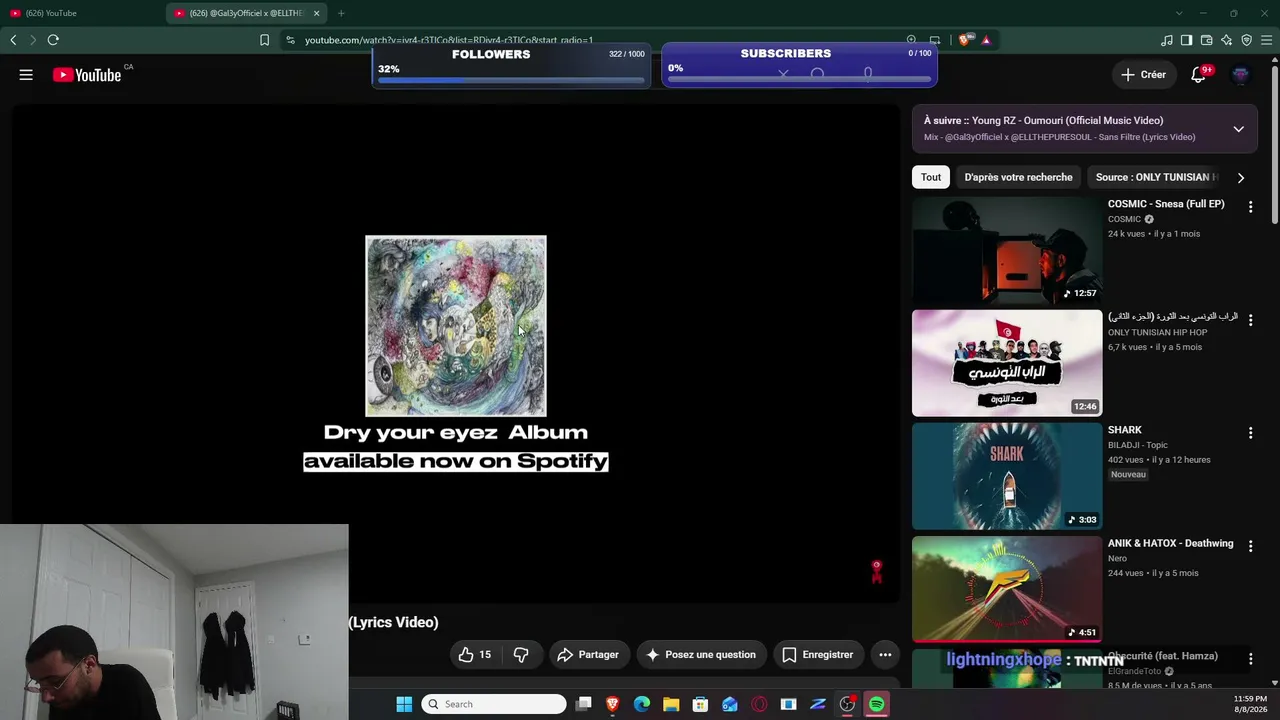Click the COSMIC - Snesa (Full EP) title
Image resolution: width=1280 pixels, height=720 pixels.
pos(1166,204)
